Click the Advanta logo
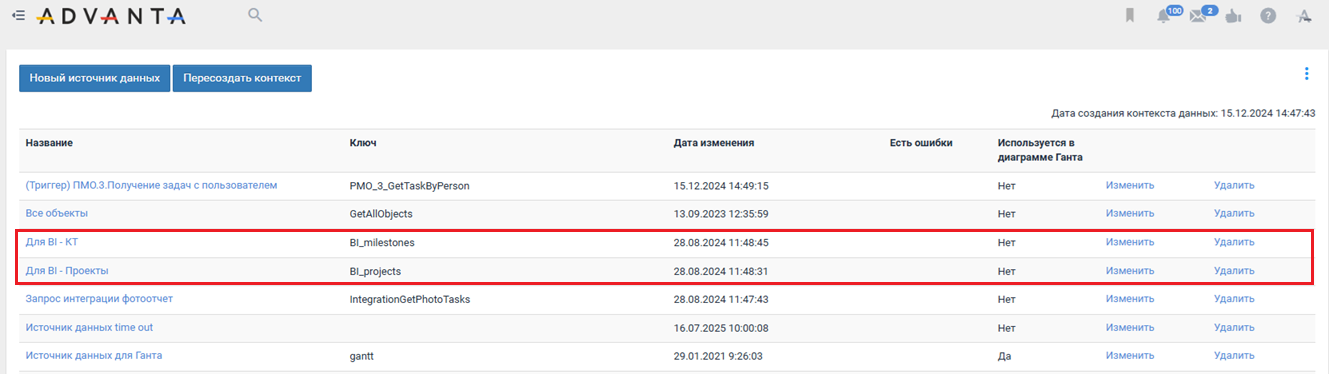The height and width of the screenshot is (374, 1329). click(110, 16)
